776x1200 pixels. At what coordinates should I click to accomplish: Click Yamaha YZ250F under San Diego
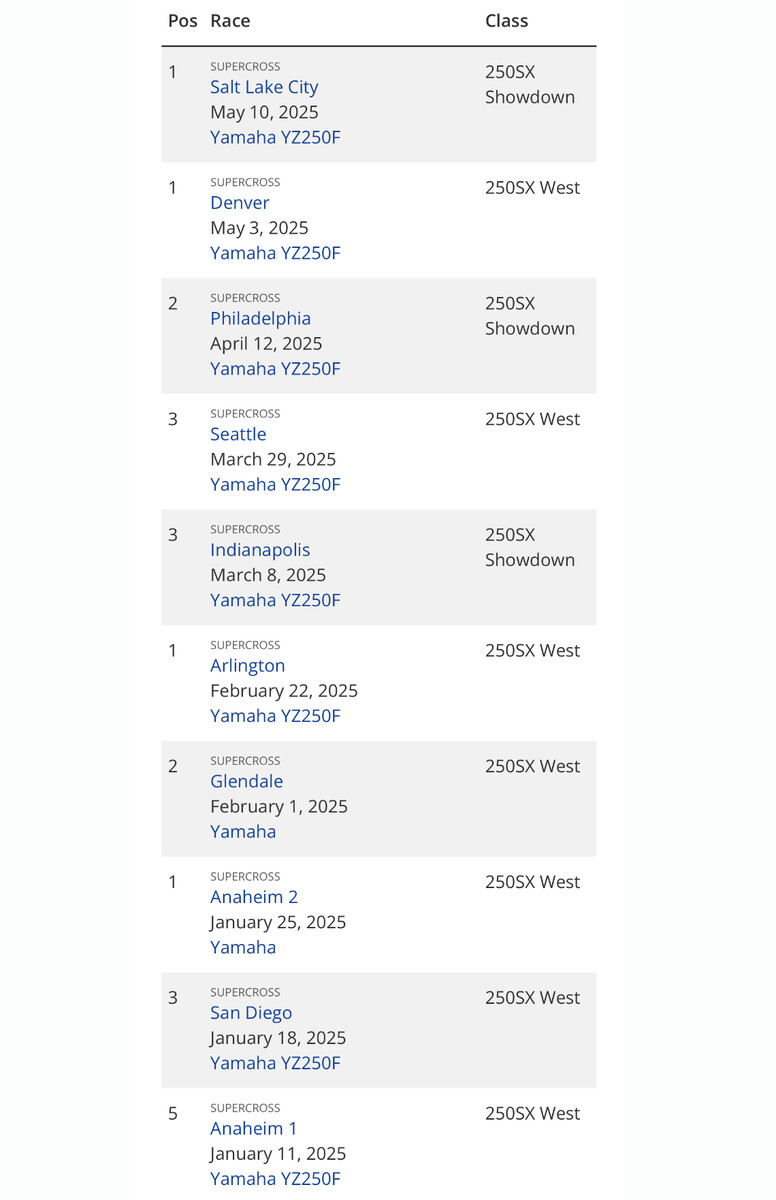click(275, 1063)
